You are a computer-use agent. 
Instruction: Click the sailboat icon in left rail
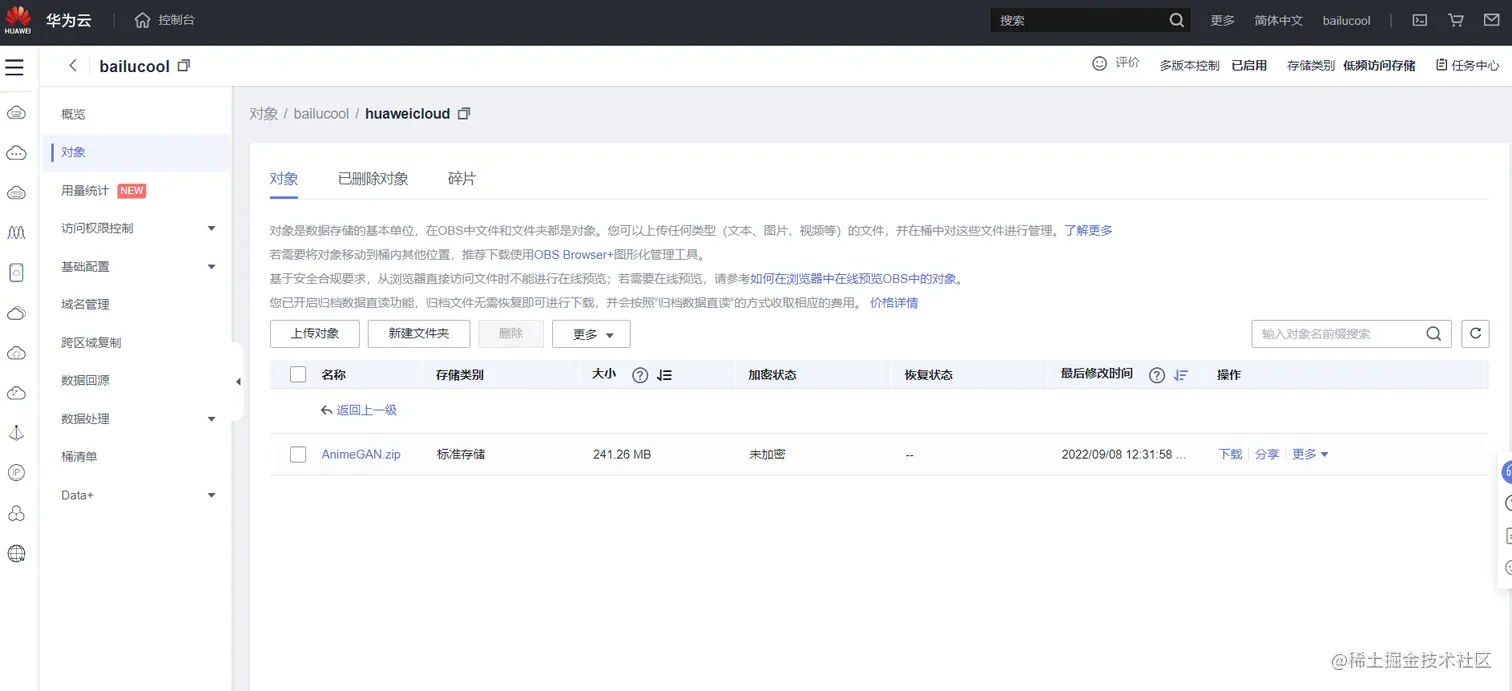[16, 433]
